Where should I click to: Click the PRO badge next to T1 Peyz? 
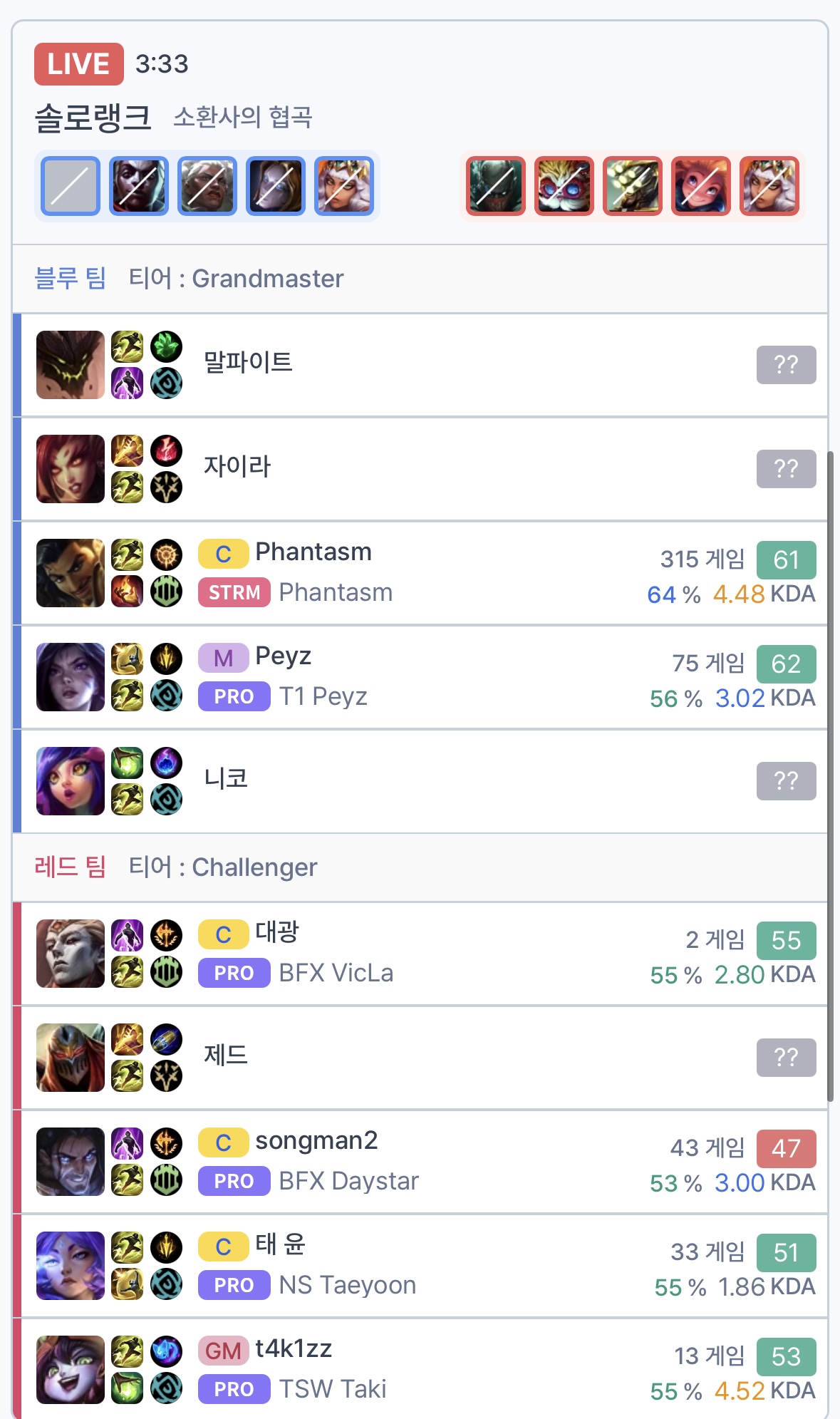234,696
